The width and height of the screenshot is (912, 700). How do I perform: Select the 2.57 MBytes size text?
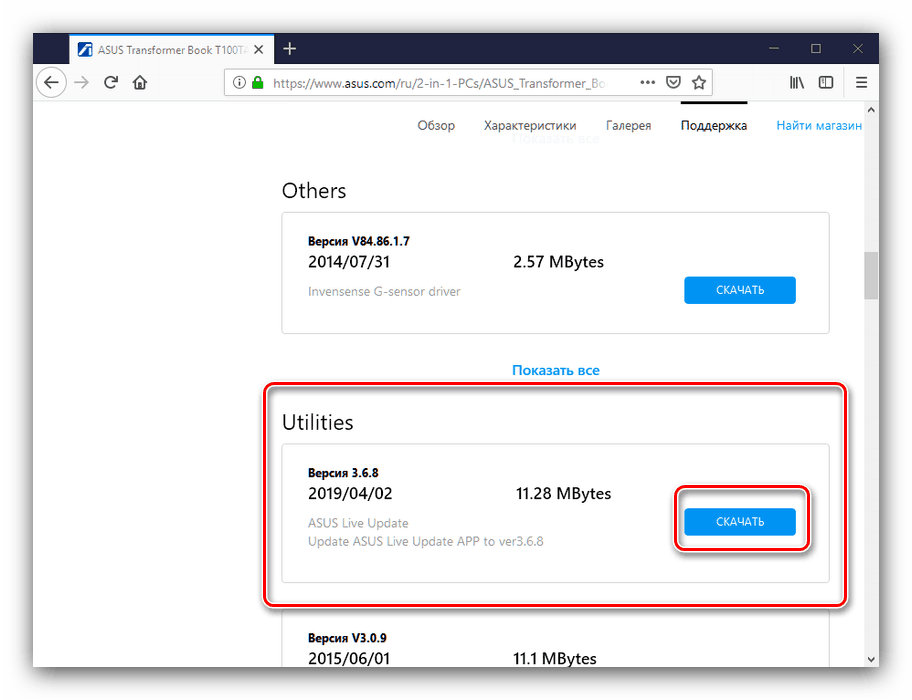click(558, 262)
